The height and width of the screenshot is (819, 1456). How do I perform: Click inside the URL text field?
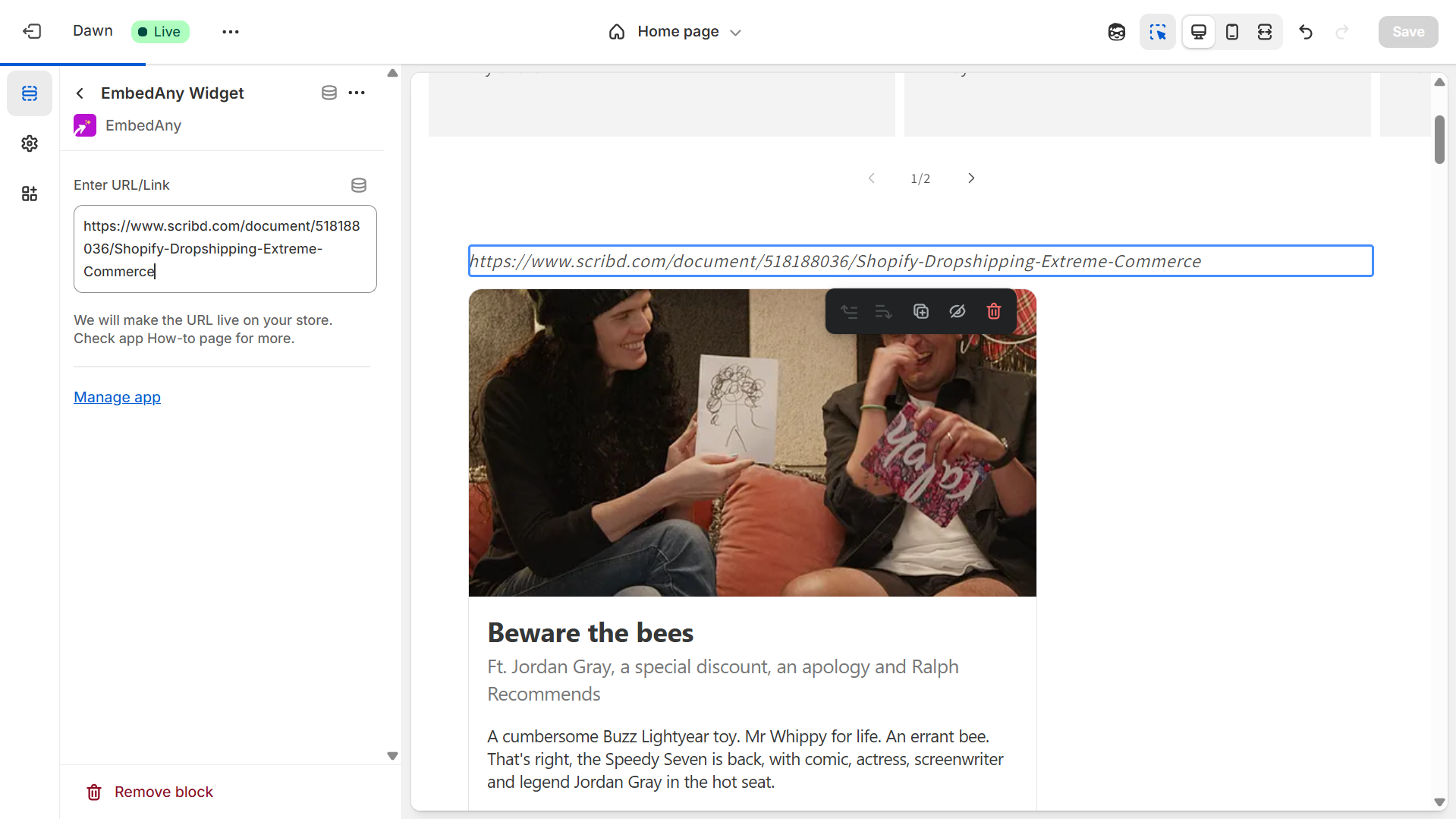coord(225,249)
